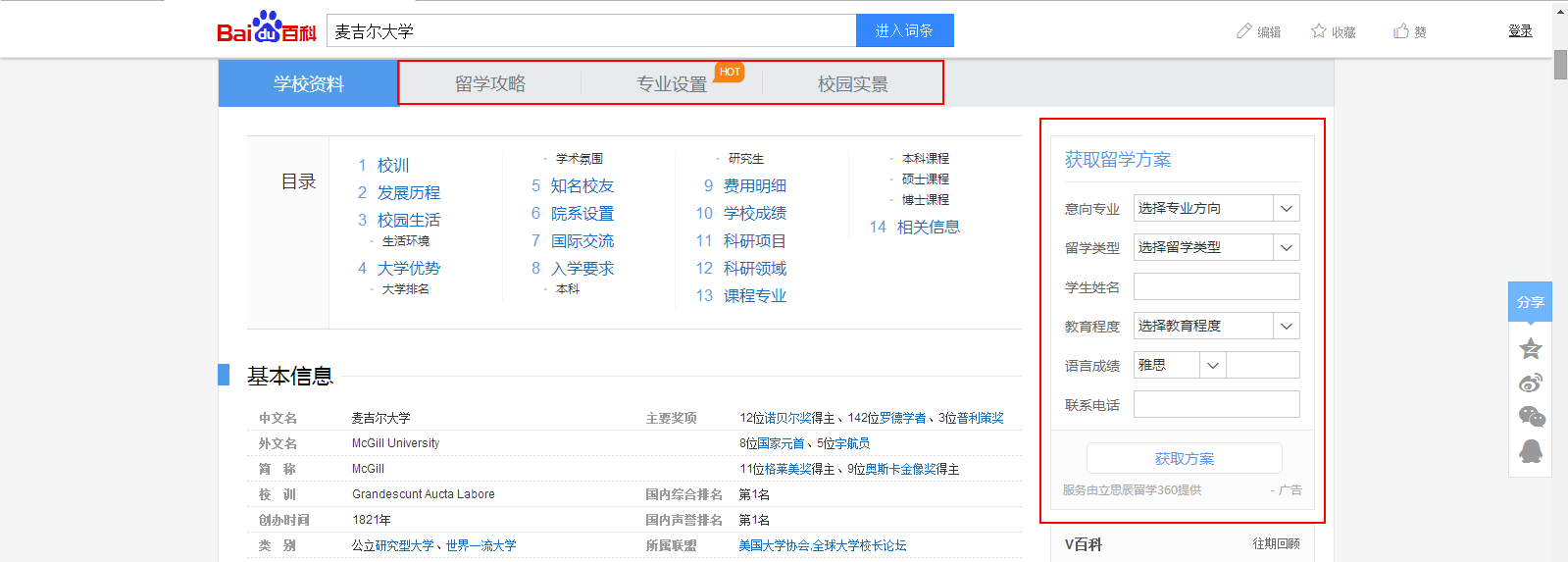Jump to contents item 3 校园生活

[409, 220]
